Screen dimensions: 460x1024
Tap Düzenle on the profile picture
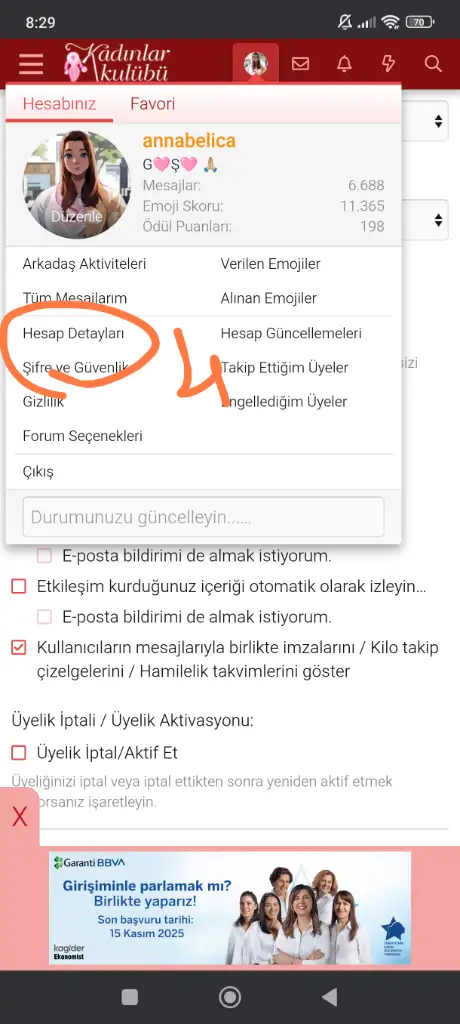(x=76, y=216)
